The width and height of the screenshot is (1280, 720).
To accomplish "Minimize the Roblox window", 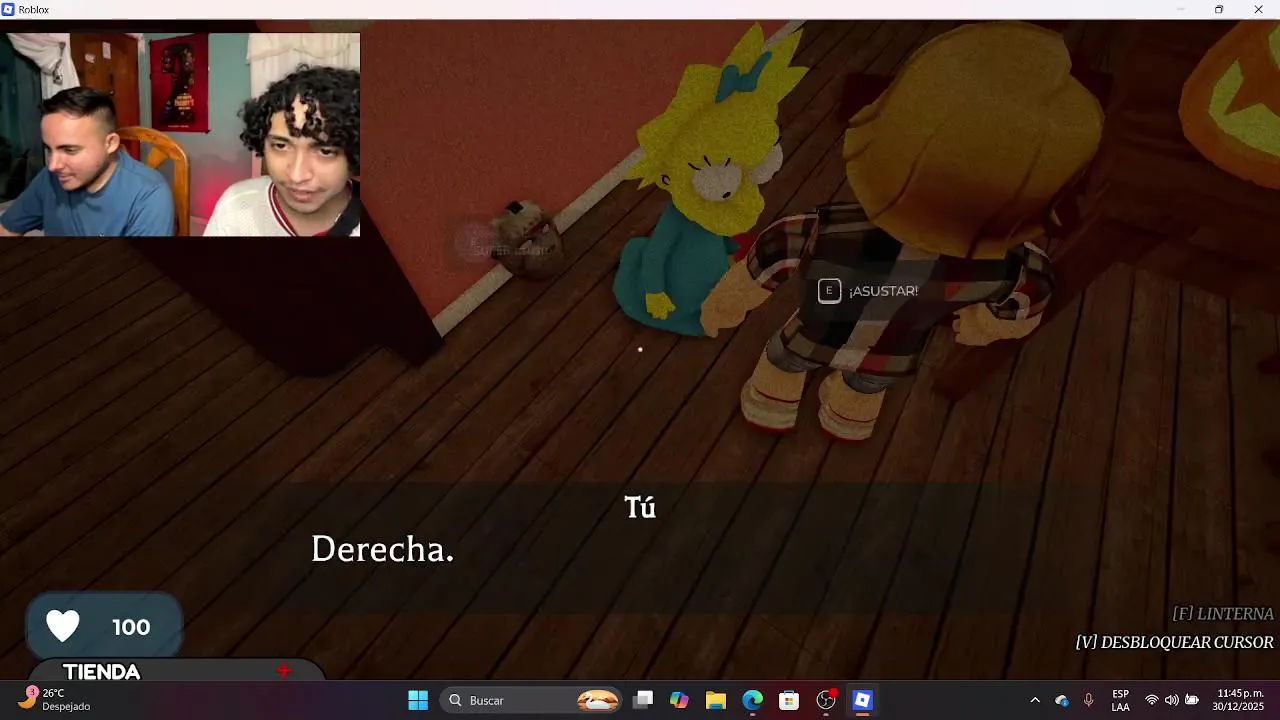I will tap(1180, 9).
